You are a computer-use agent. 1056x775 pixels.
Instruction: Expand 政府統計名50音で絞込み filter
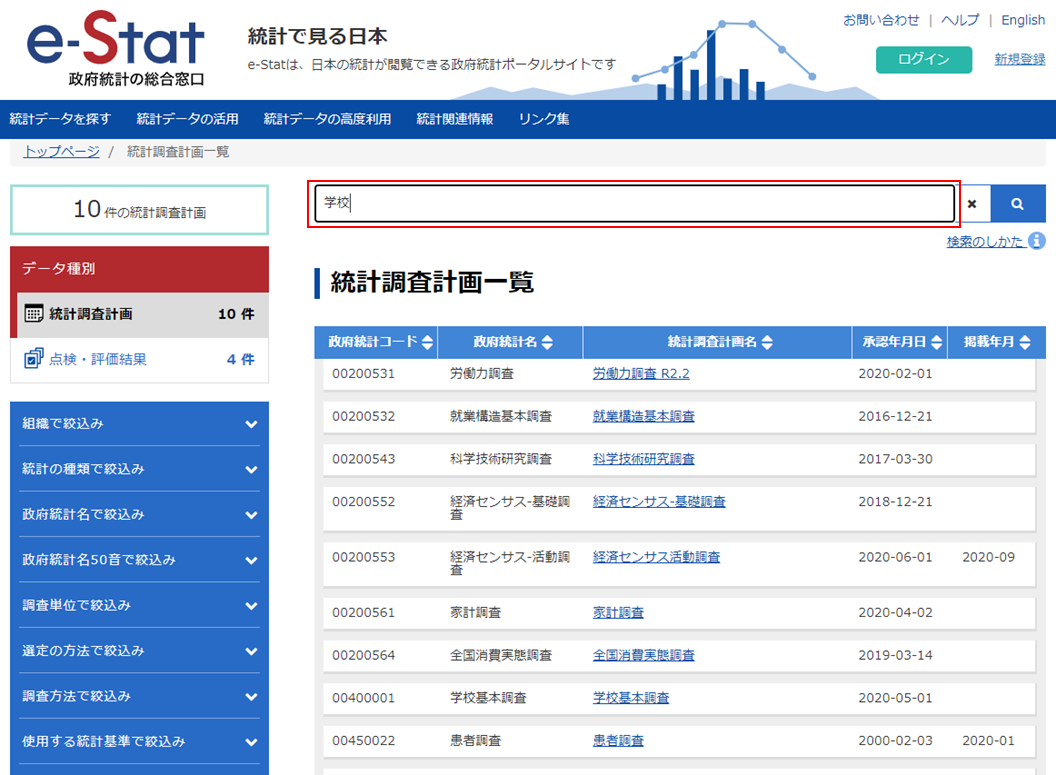139,560
